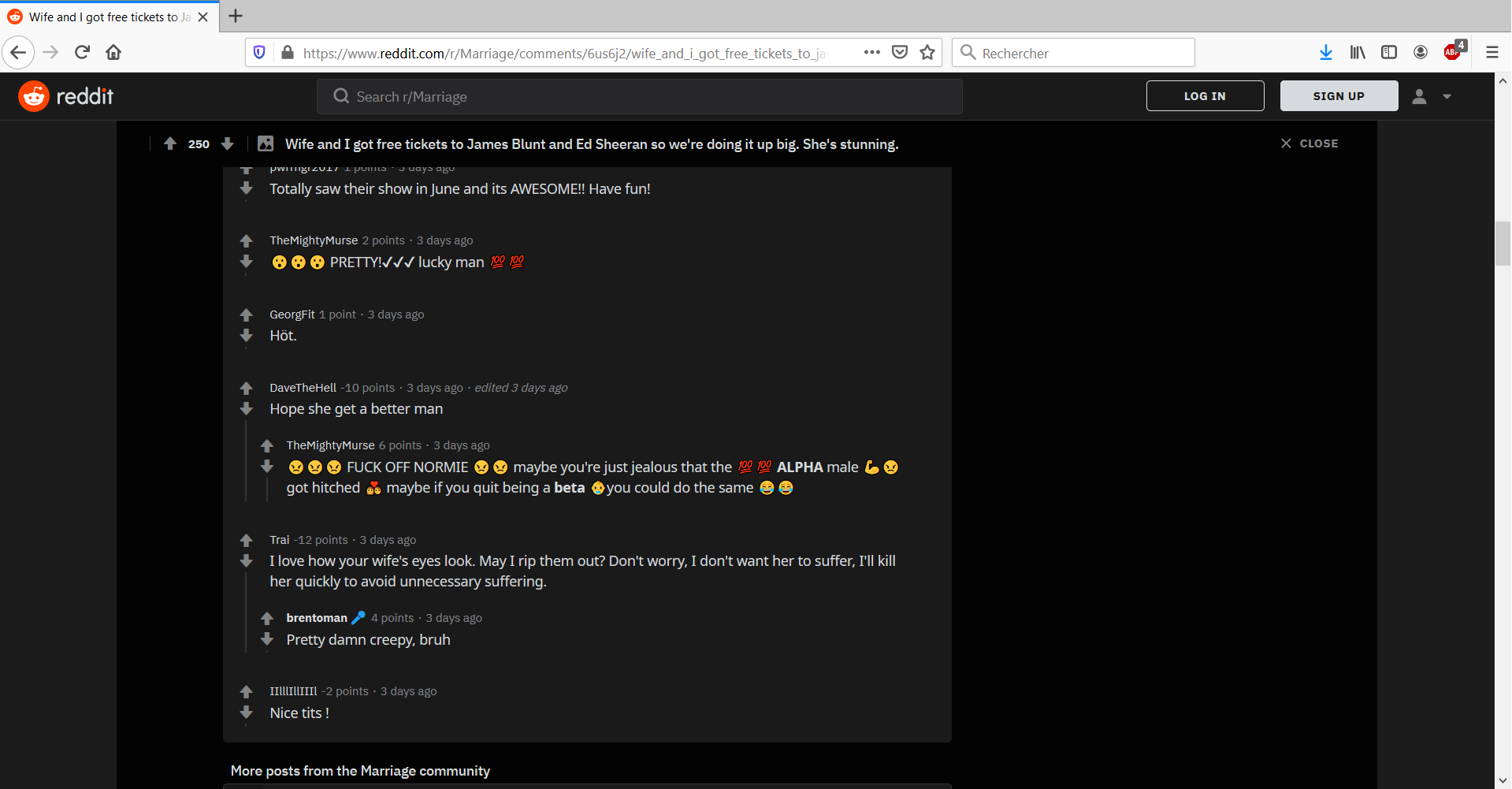The height and width of the screenshot is (789, 1512).
Task: Open the Firefox hamburger menu
Action: 1492,53
